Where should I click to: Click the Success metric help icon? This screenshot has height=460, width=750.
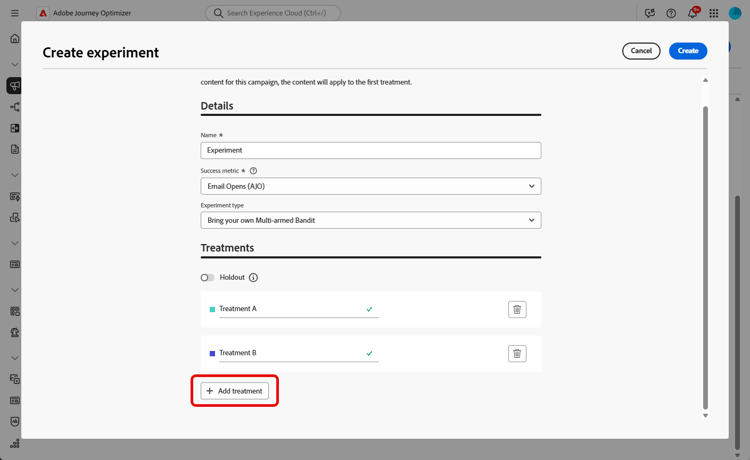(x=253, y=171)
